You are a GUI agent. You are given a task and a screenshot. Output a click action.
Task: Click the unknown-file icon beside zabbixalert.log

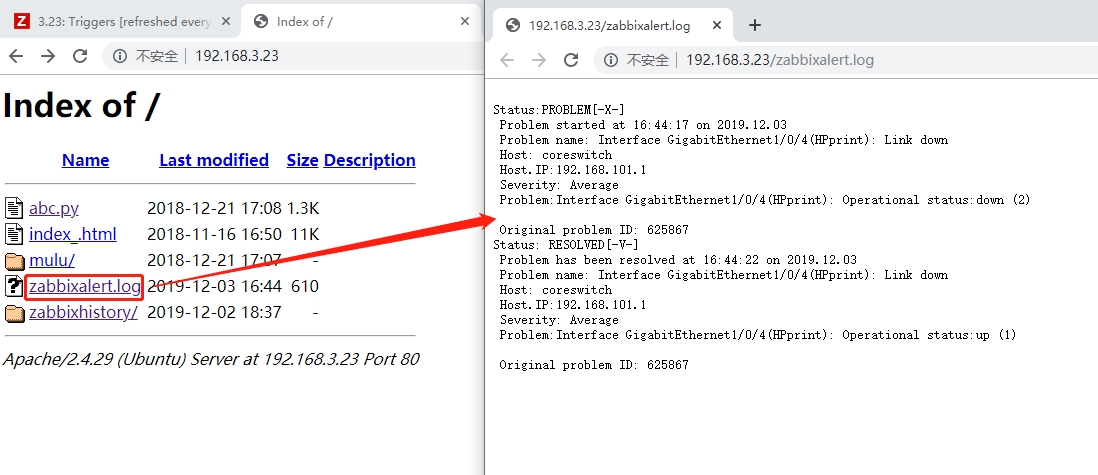tap(14, 287)
